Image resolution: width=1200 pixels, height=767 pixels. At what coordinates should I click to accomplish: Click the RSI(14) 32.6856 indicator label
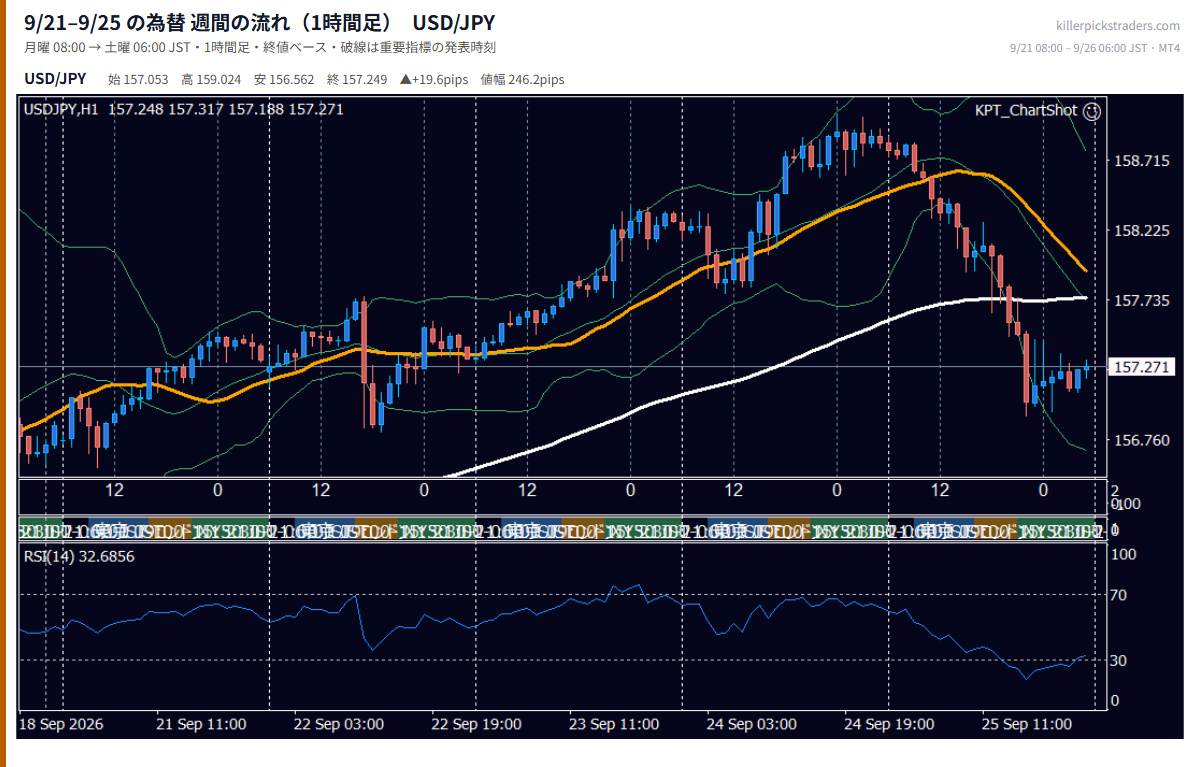tap(79, 556)
